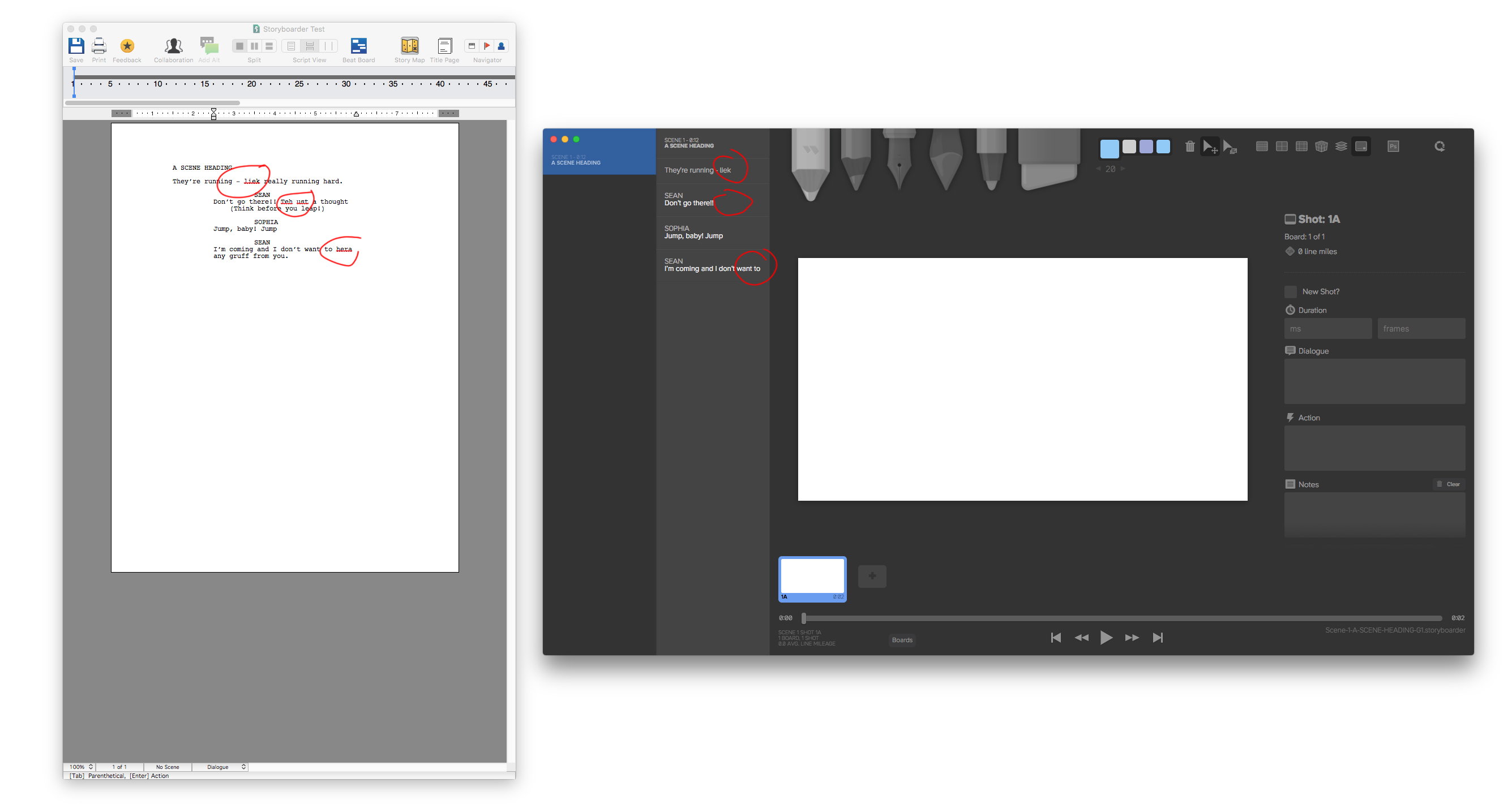Activate the Move tool arrow icon

pyautogui.click(x=1209, y=146)
